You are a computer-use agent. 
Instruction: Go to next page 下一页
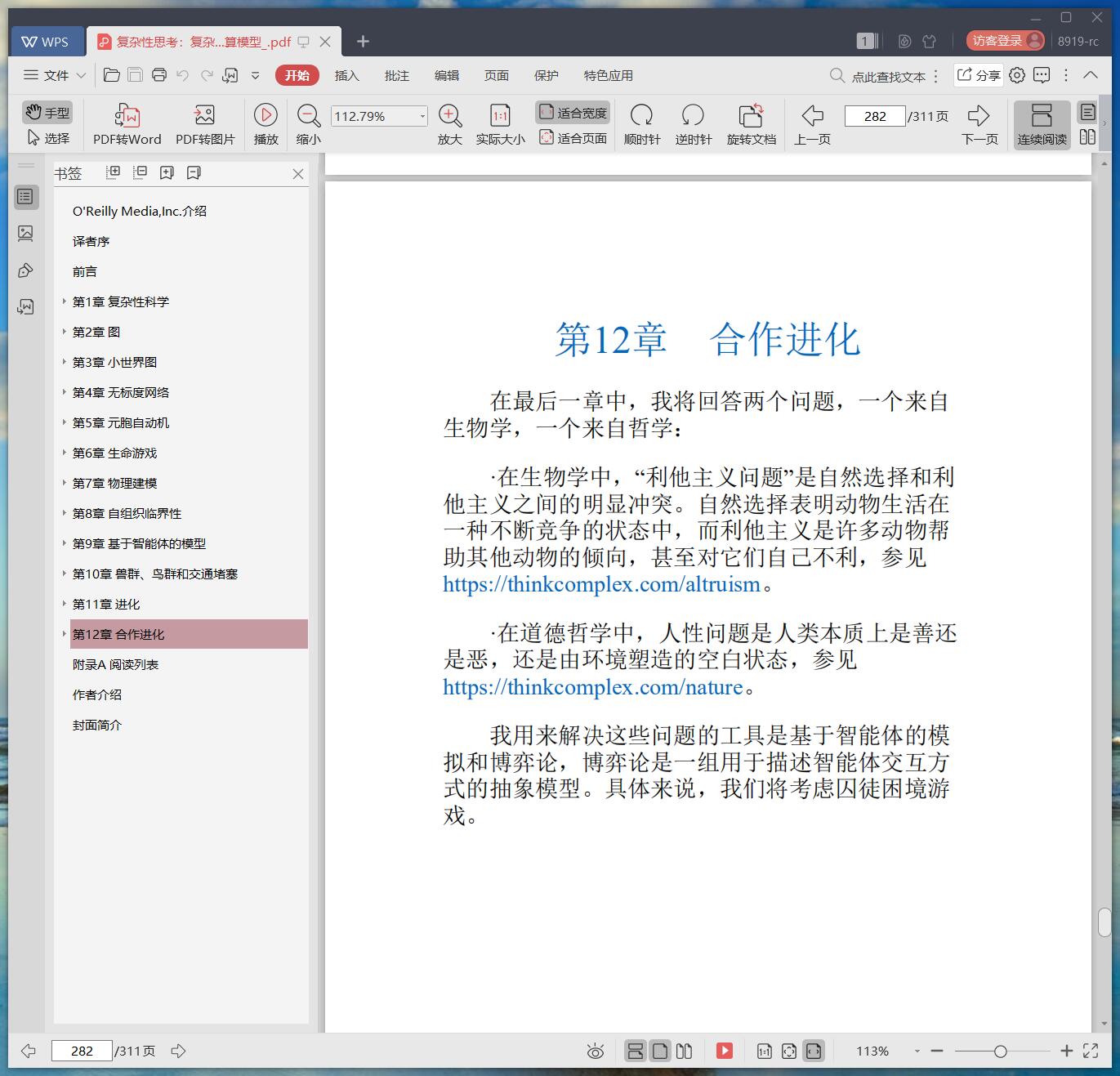979,125
